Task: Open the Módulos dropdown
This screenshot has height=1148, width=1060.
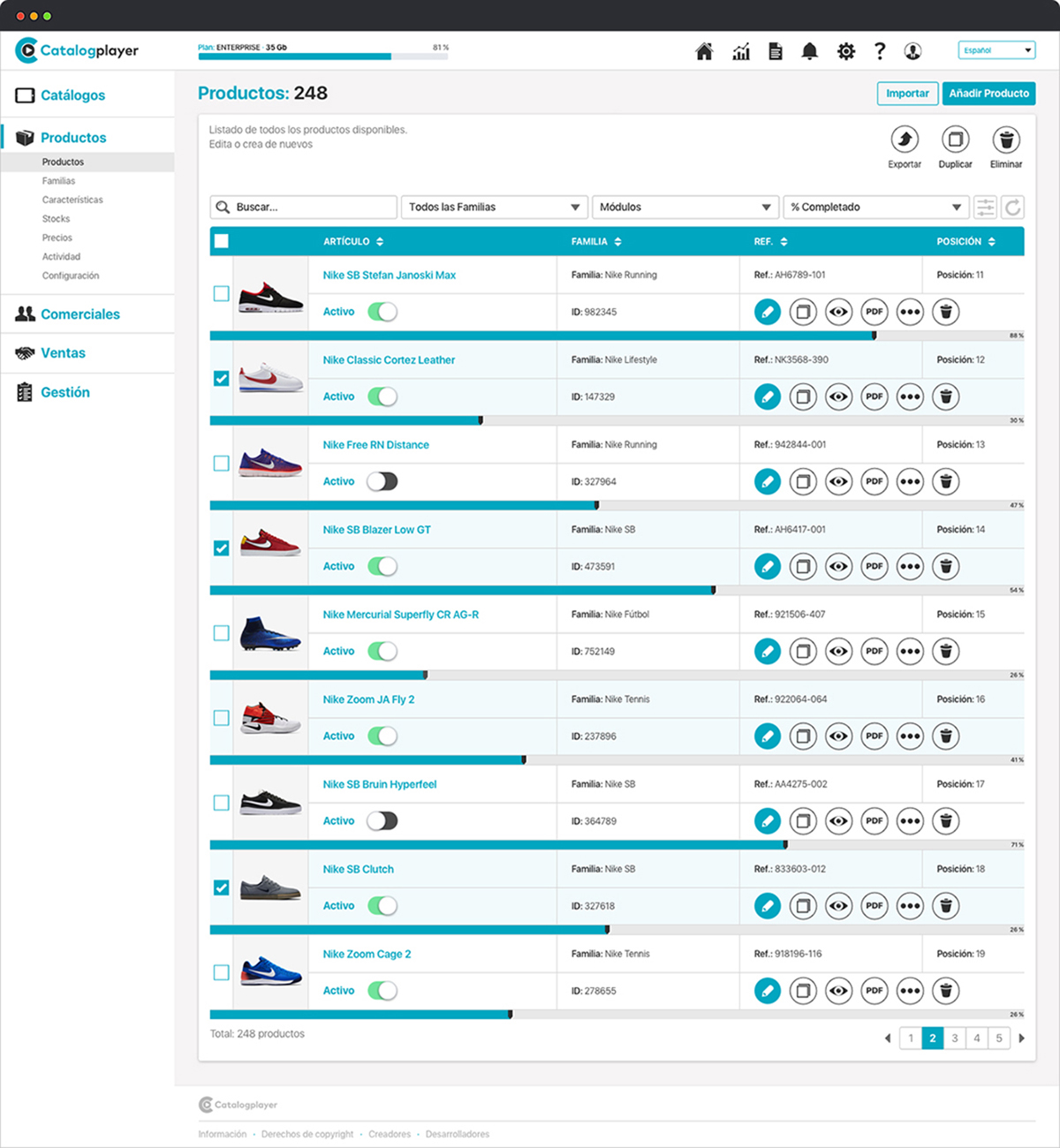Action: 685,207
